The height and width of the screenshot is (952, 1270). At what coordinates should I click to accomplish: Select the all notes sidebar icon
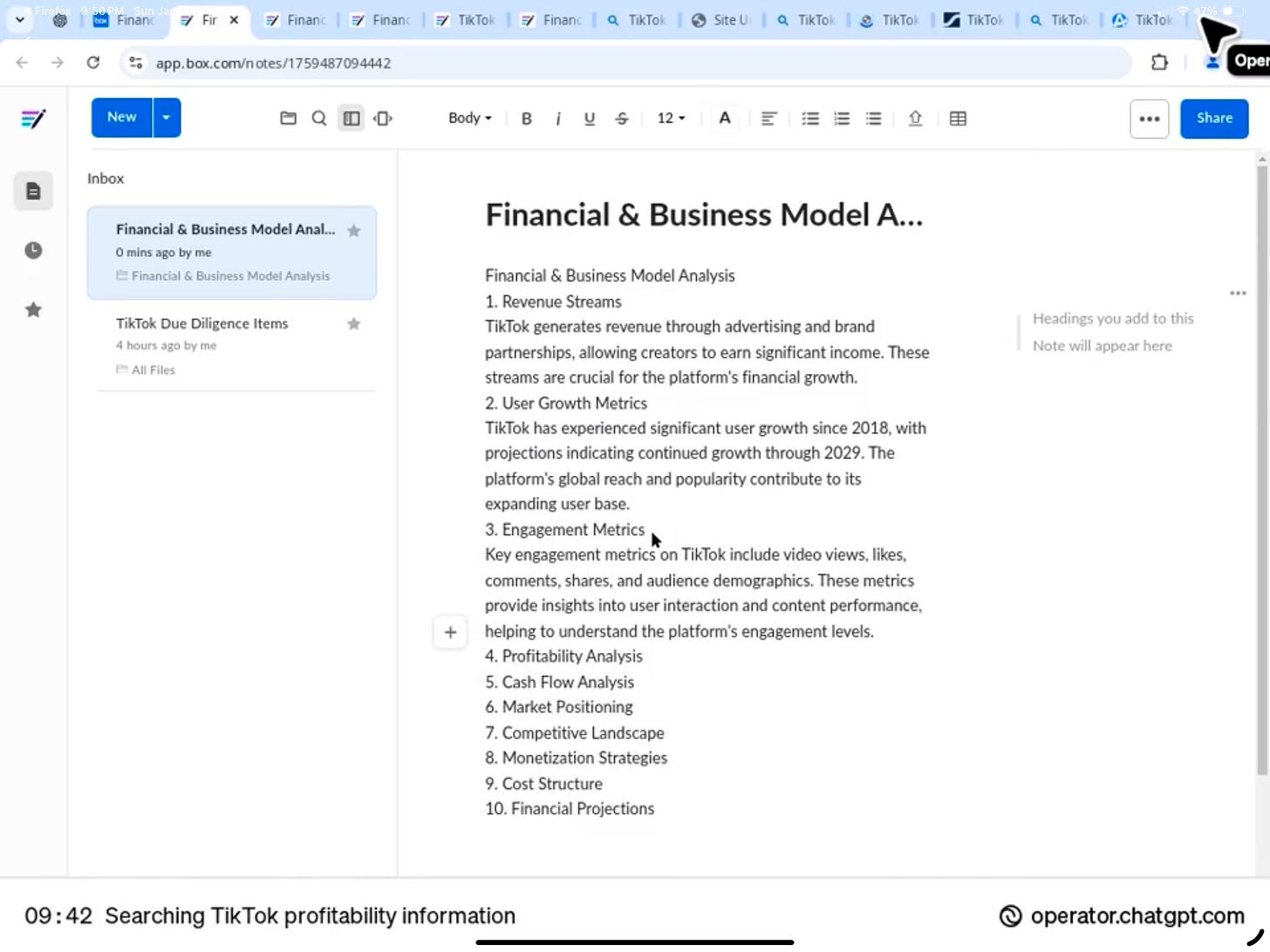[x=33, y=191]
